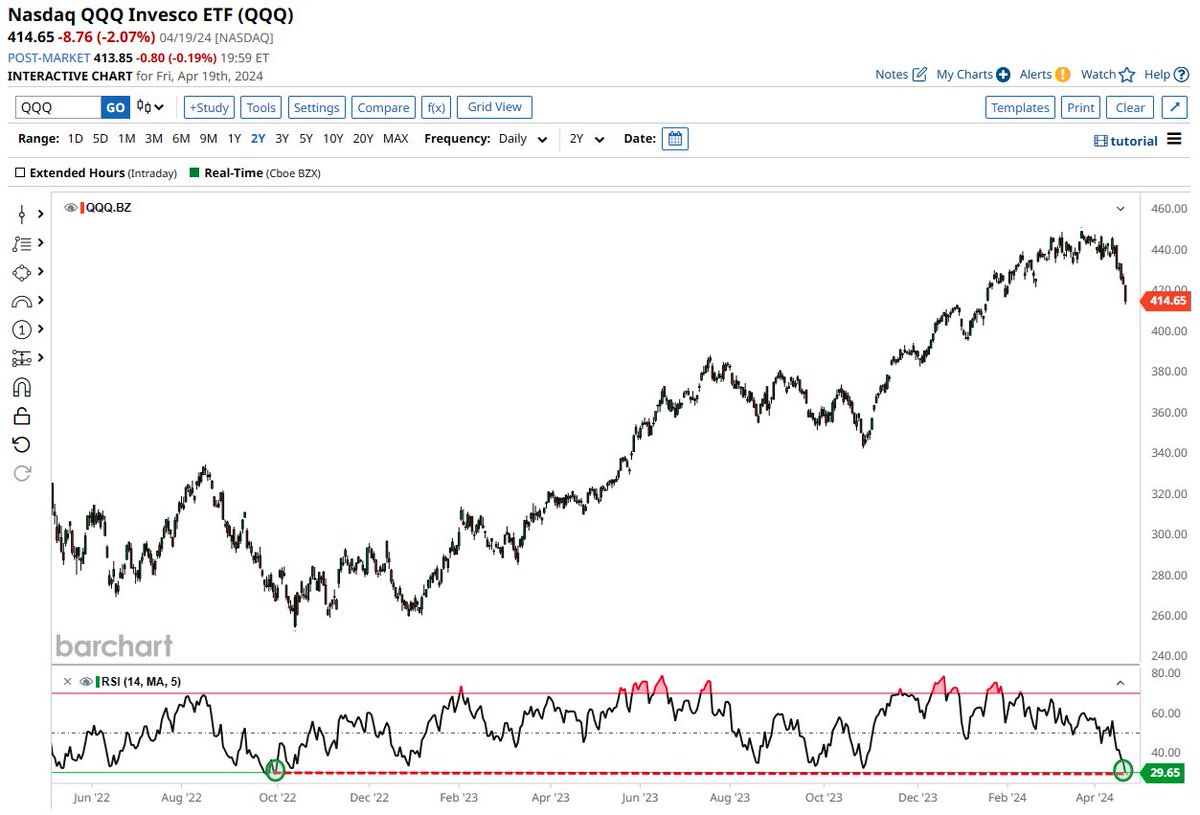
Task: Expand the trend line list tool chevron
Action: click(x=40, y=243)
